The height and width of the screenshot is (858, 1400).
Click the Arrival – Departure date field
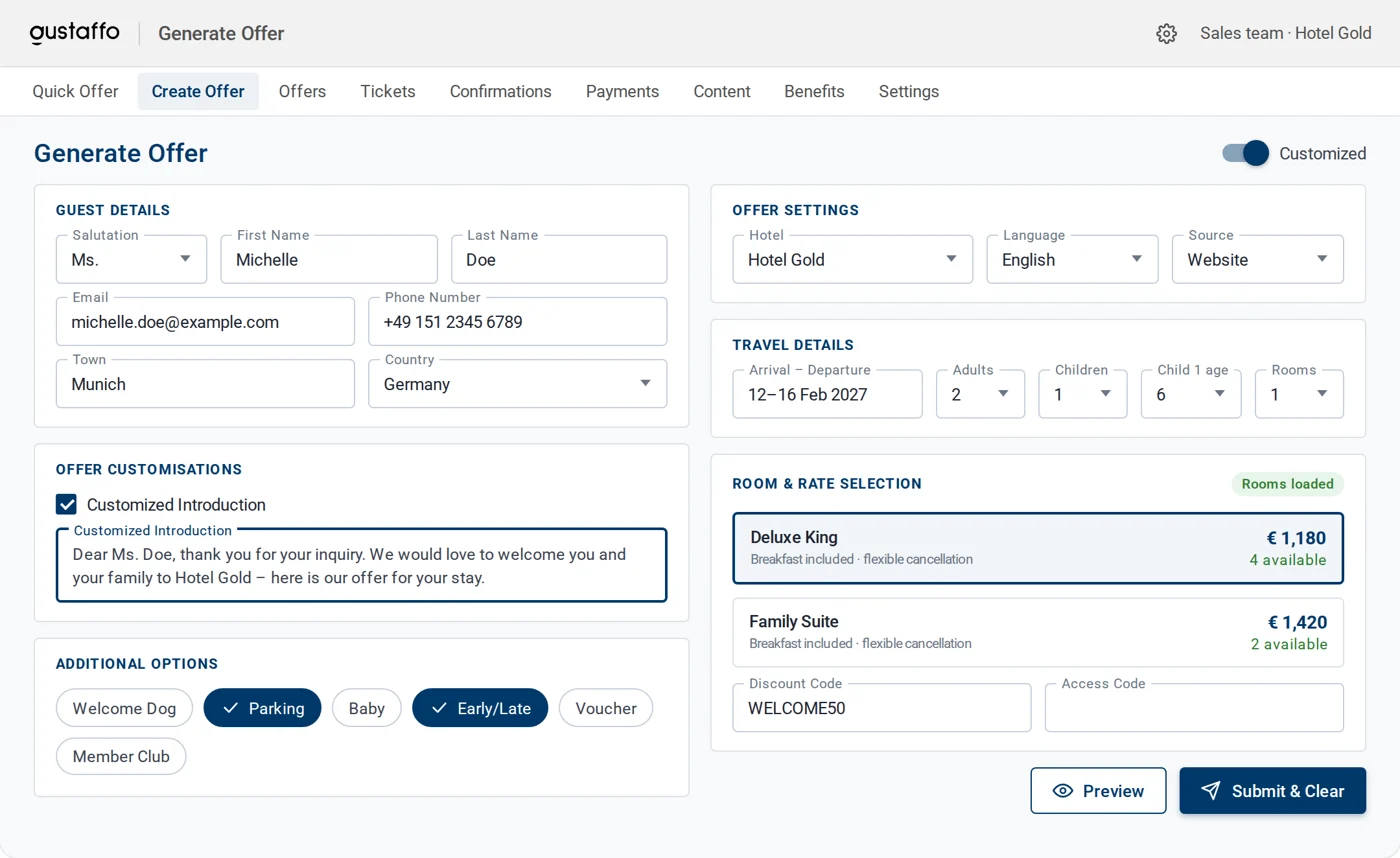[x=827, y=394]
